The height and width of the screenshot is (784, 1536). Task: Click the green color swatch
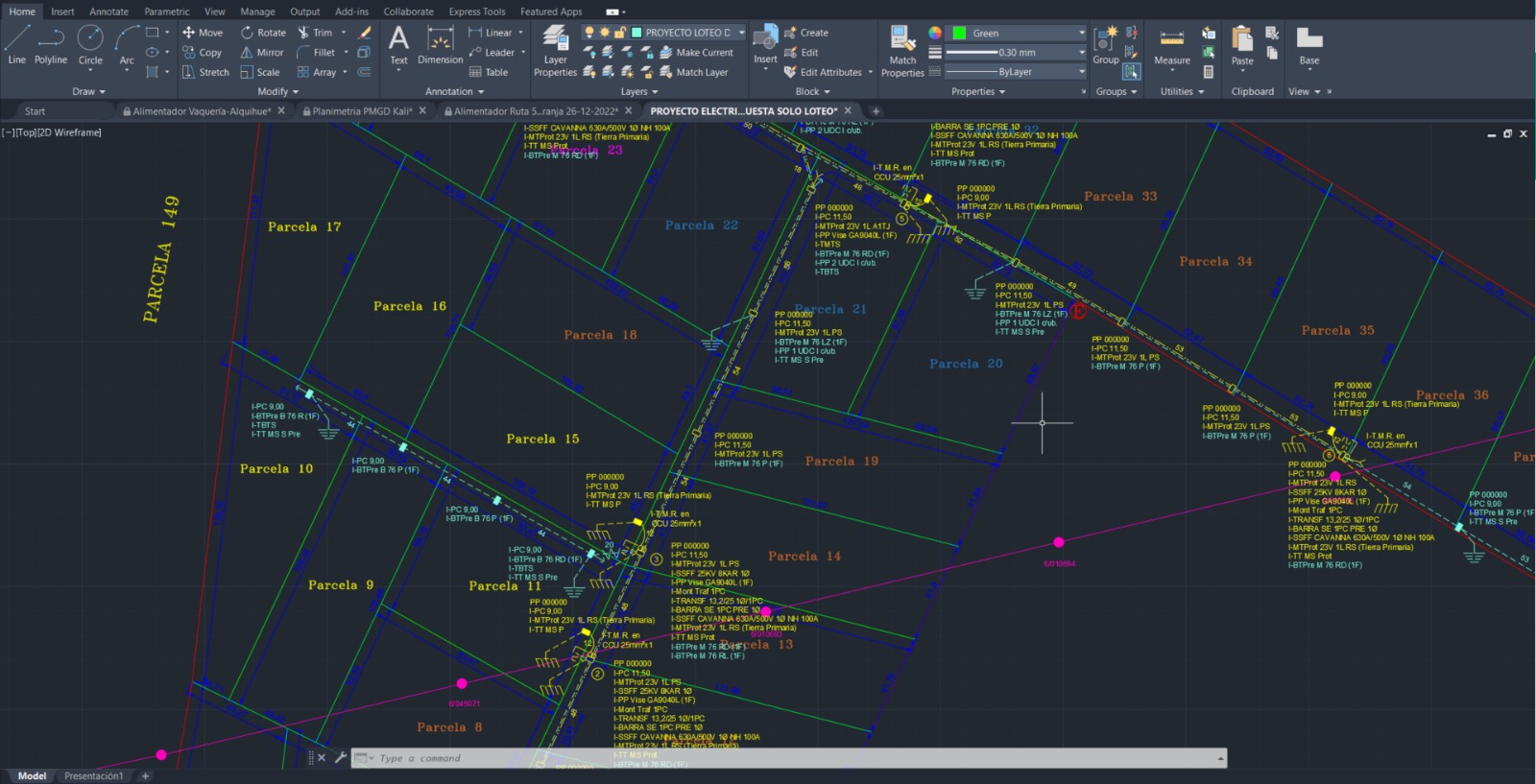pos(958,33)
